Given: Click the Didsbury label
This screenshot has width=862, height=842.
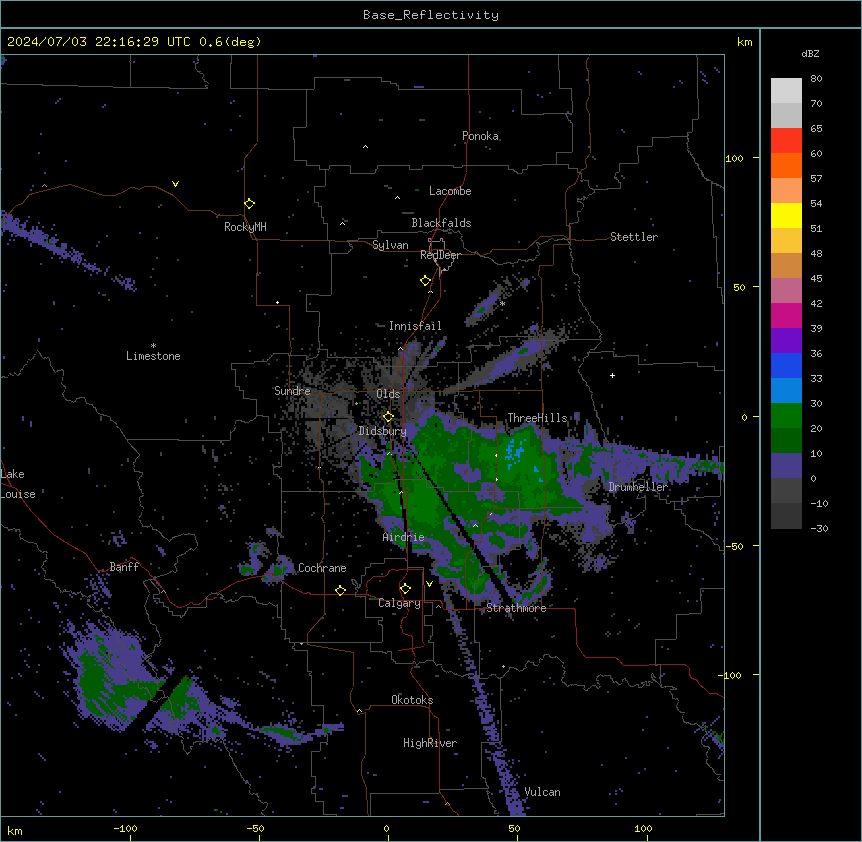Looking at the screenshot, I should tap(383, 431).
